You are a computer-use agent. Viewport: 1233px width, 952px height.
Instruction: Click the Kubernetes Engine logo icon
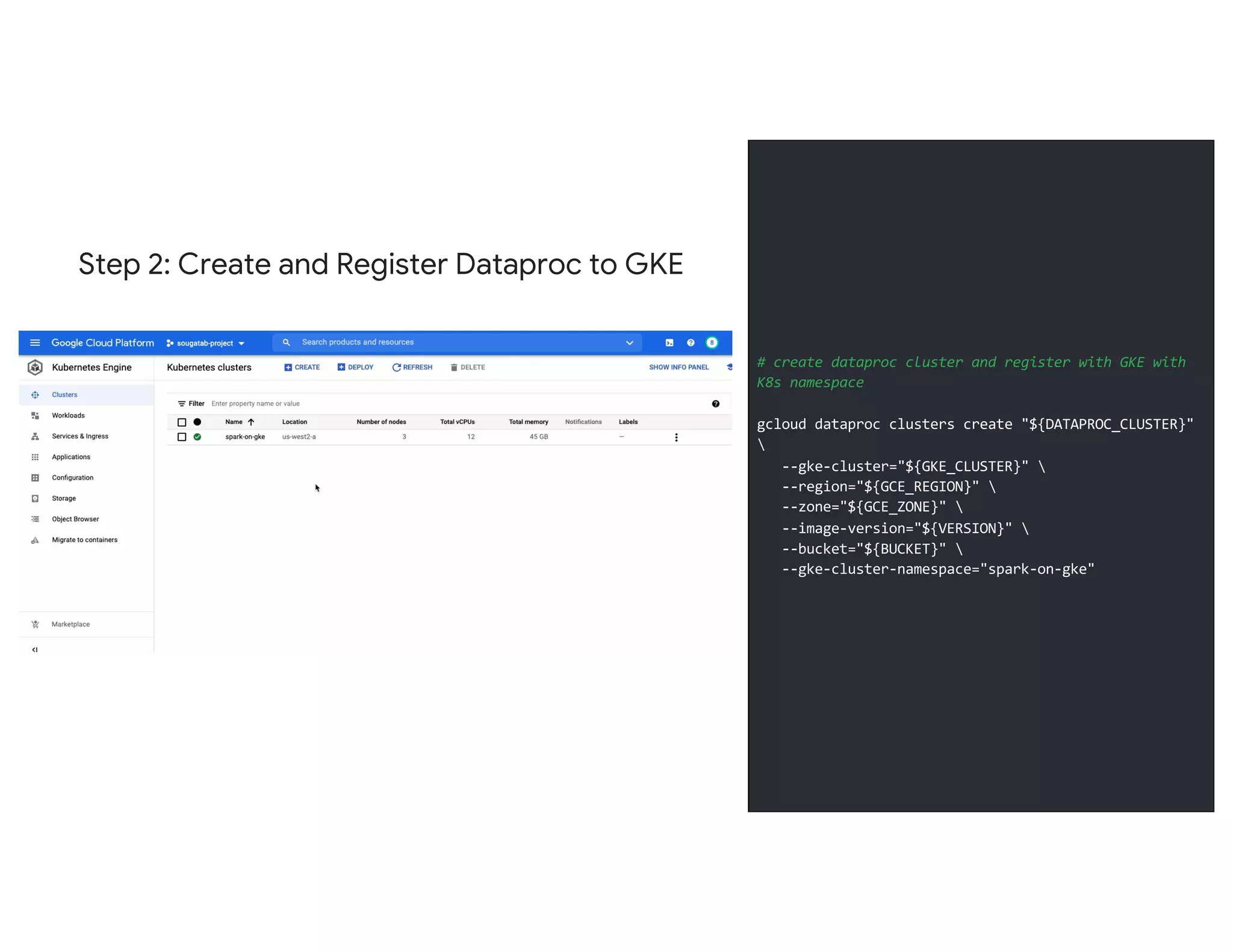click(x=35, y=367)
